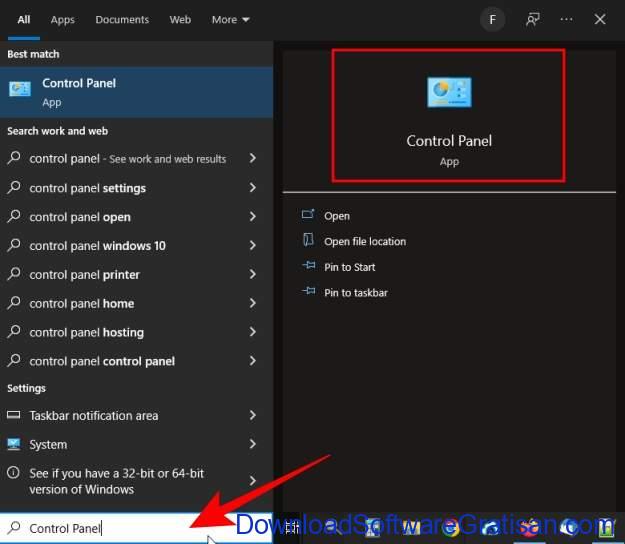Screen dimensions: 625x544
Task: Expand the 'control panel settings' chevron
Action: coord(253,187)
